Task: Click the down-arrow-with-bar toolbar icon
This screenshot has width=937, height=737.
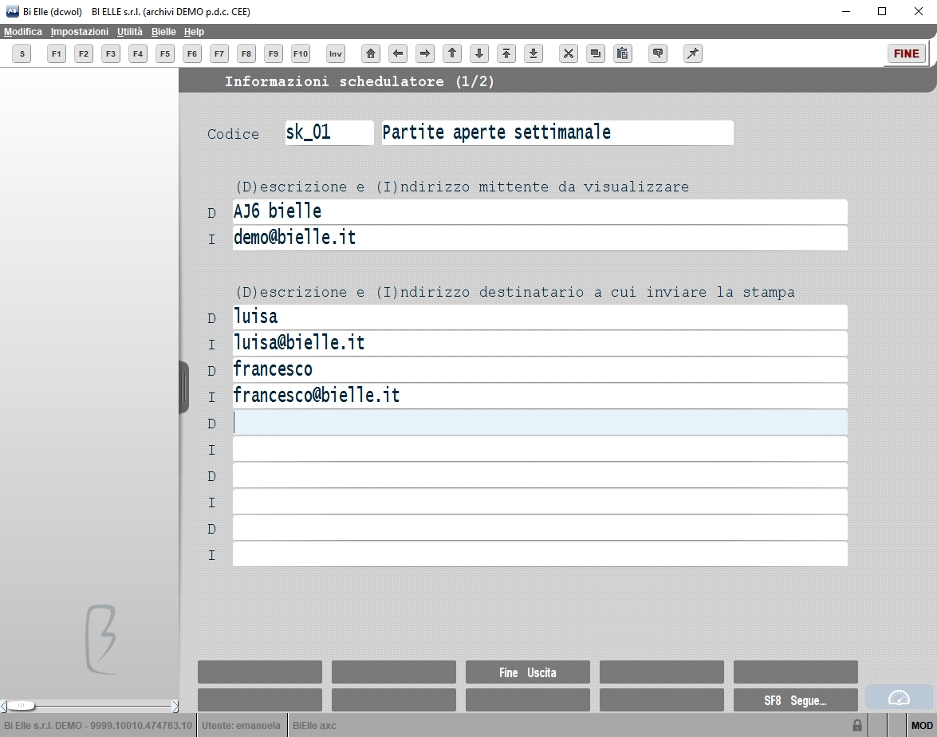Action: click(x=534, y=54)
